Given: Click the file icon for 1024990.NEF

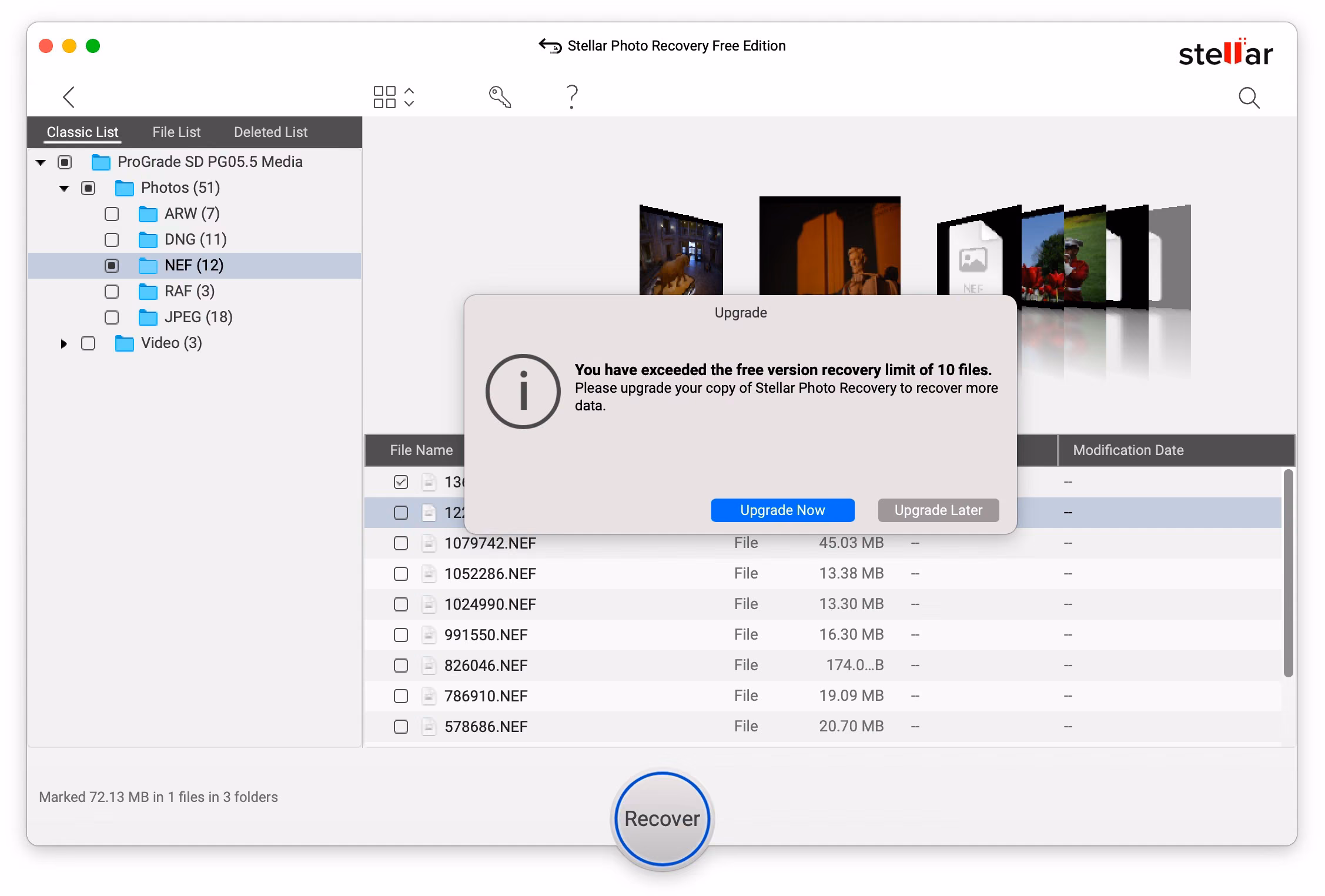Looking at the screenshot, I should pyautogui.click(x=429, y=604).
